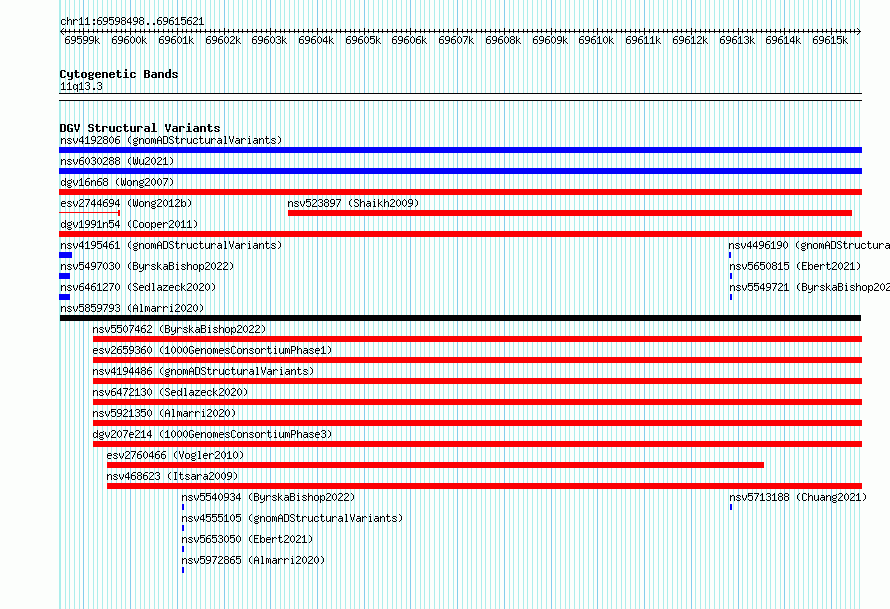The width and height of the screenshot is (890, 609).
Task: Open nsv6472130 (Sedlazeck2020) label
Action: [170, 392]
